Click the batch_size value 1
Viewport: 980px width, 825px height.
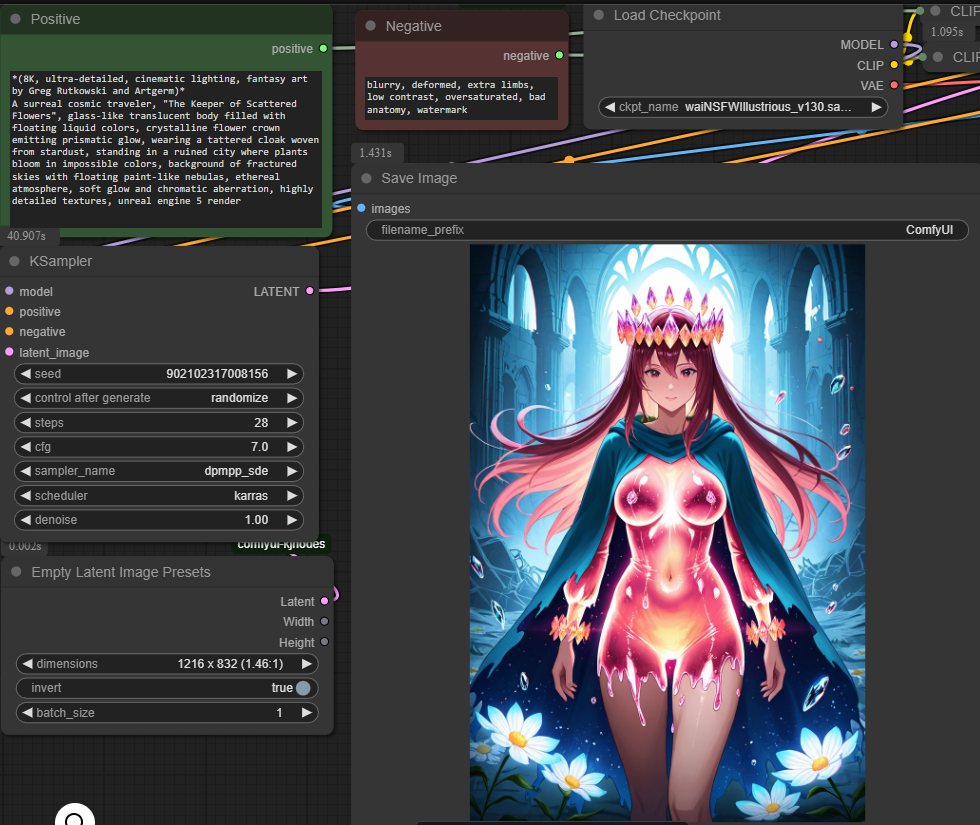pos(279,712)
